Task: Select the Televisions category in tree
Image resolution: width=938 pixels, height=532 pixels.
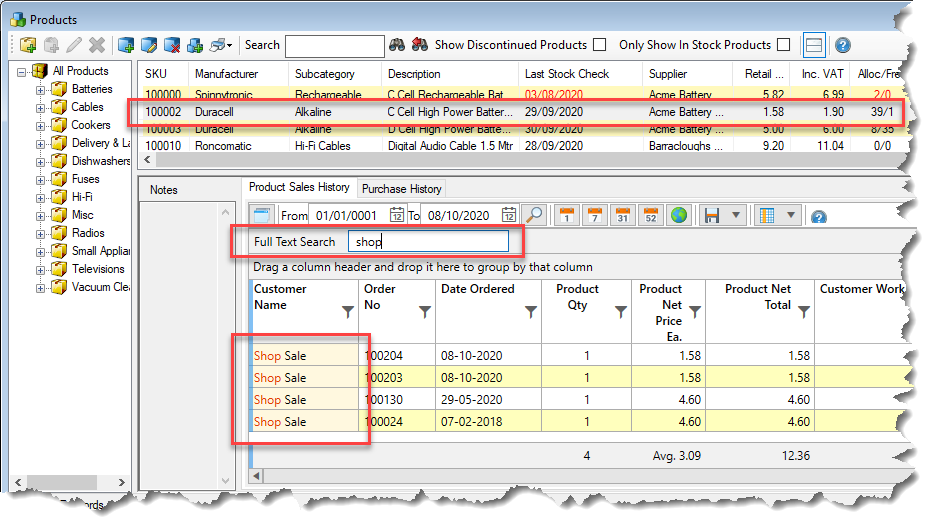Action: coord(98,269)
